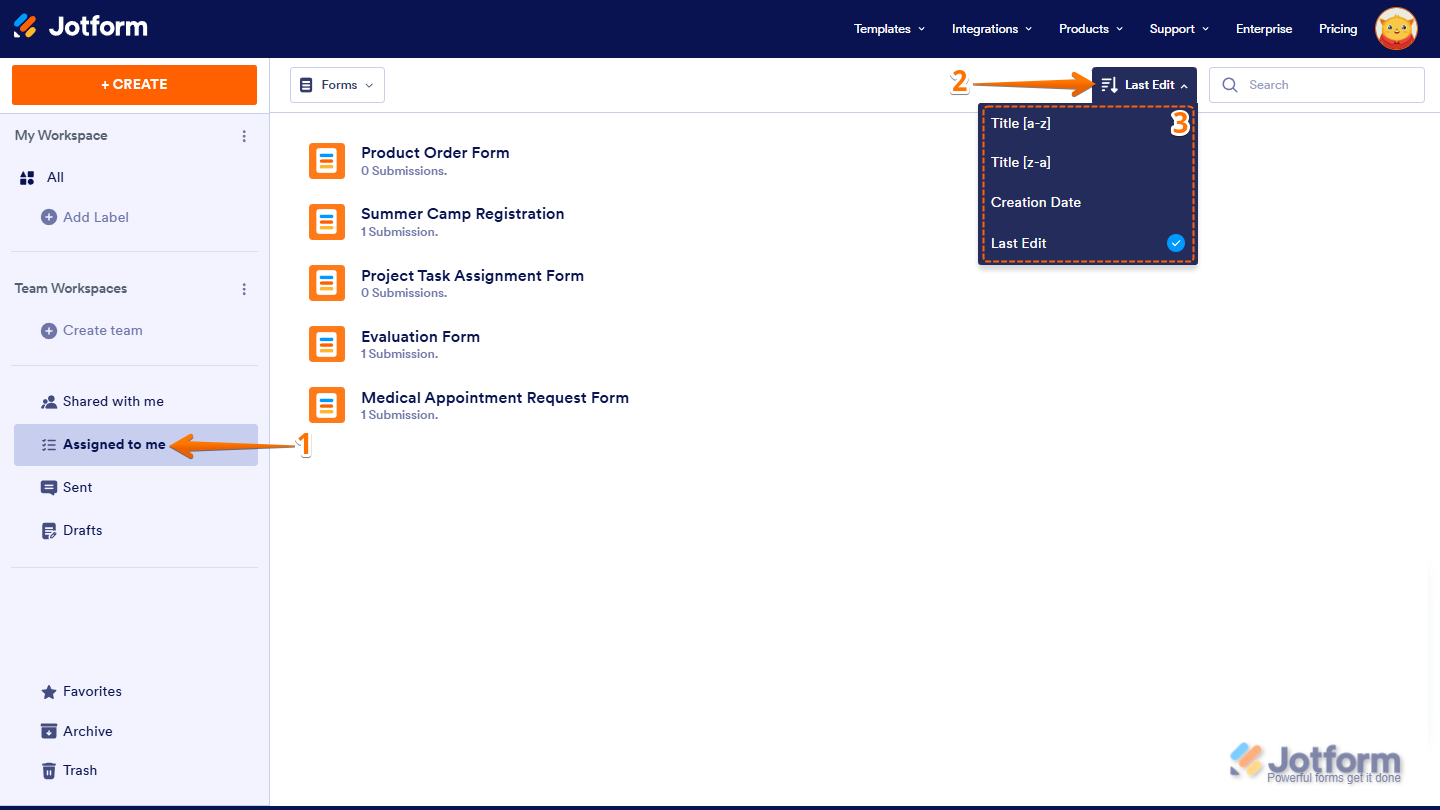Open the profile avatar menu

point(1395,28)
